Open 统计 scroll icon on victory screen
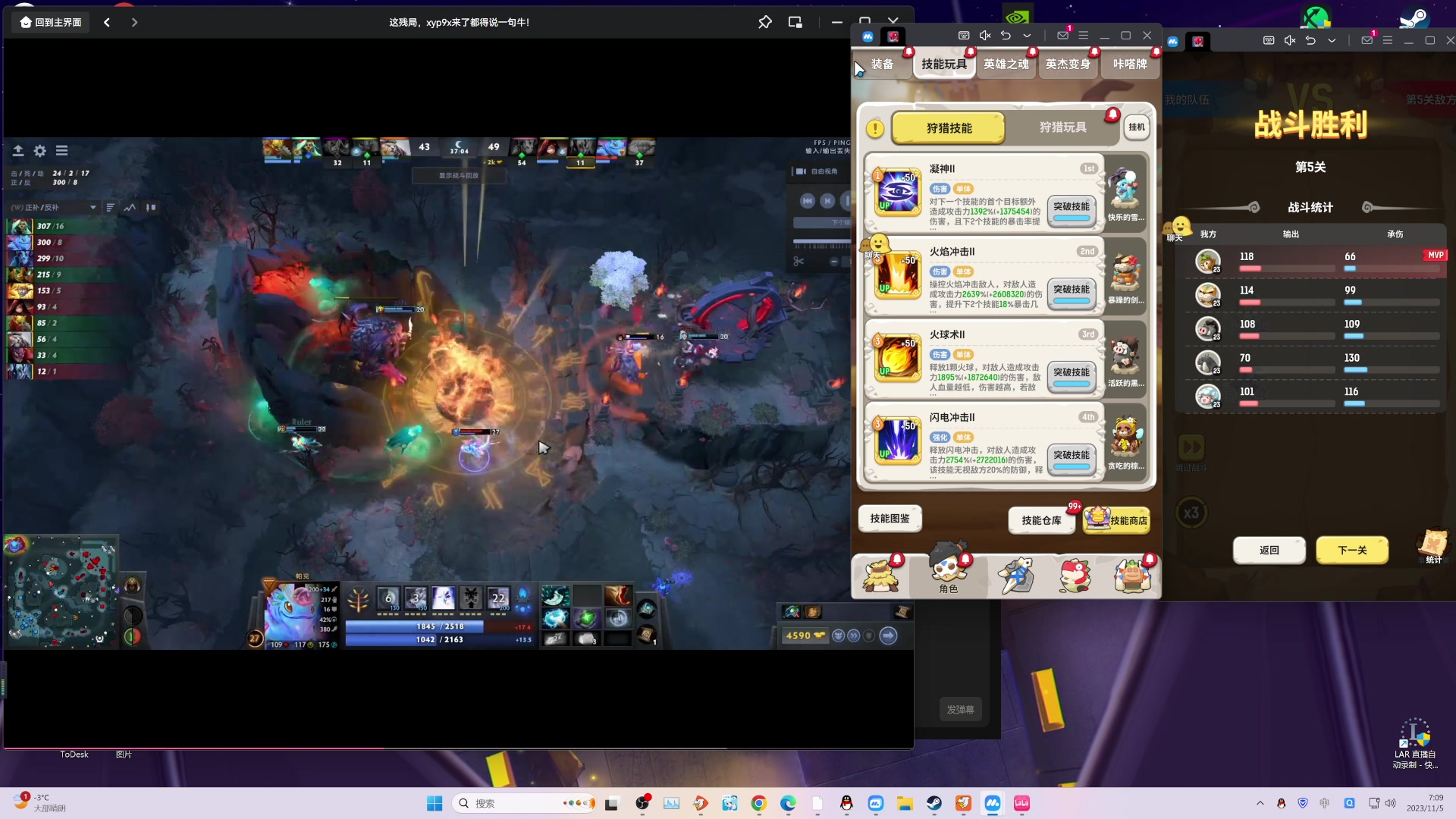The height and width of the screenshot is (819, 1456). click(1432, 547)
